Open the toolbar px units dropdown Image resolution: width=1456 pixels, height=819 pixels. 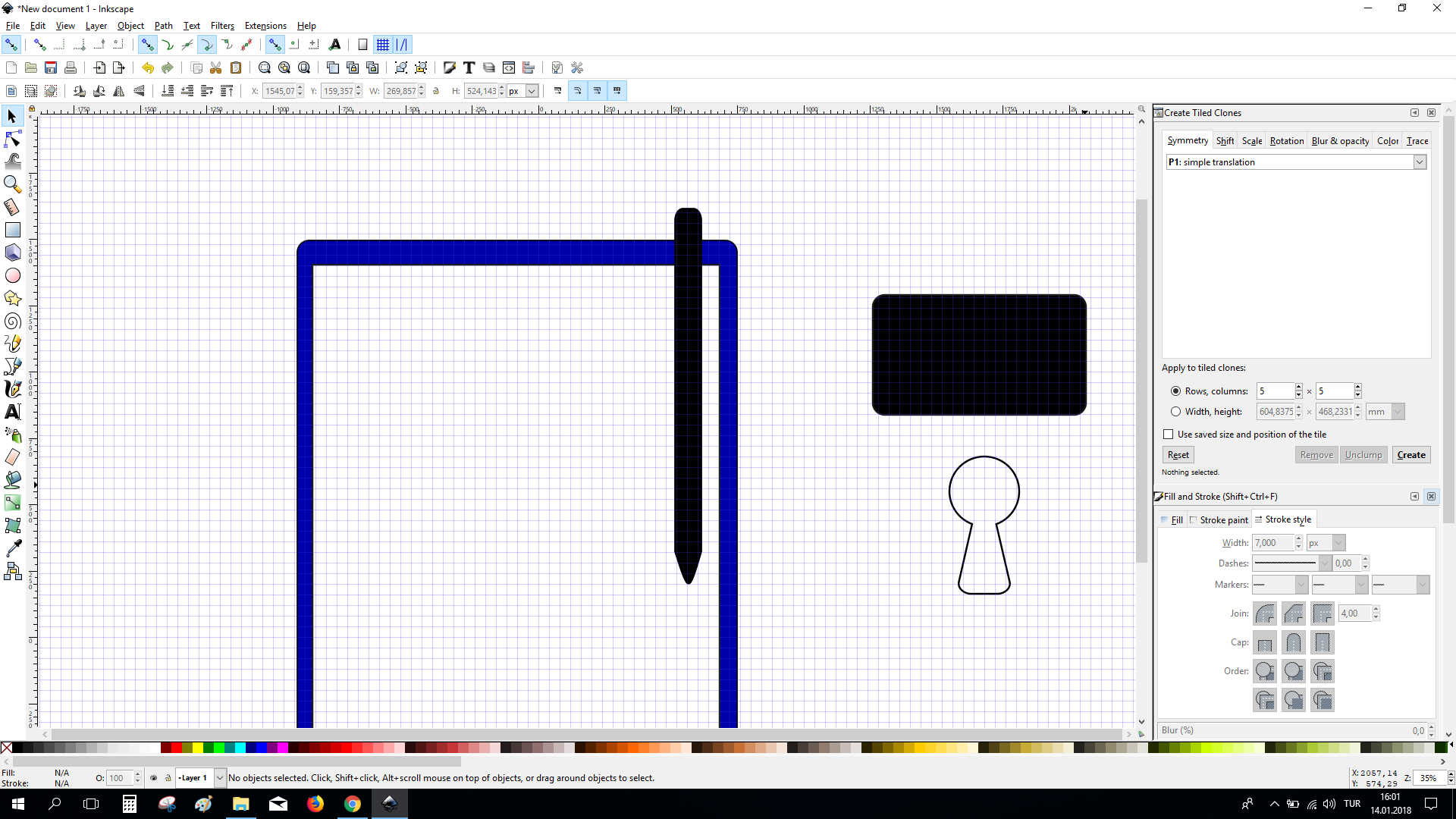pos(522,91)
